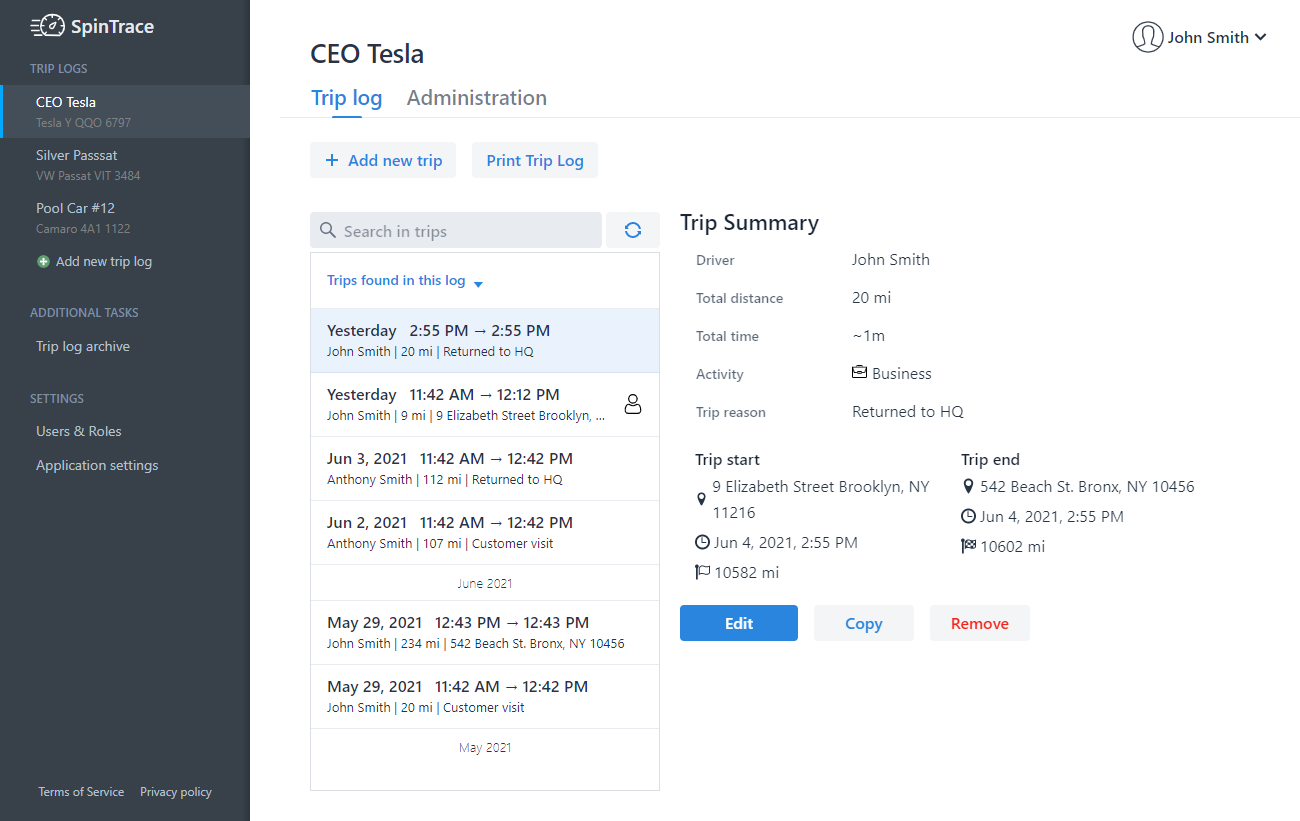
Task: Switch to the Administration tab
Action: 477,98
